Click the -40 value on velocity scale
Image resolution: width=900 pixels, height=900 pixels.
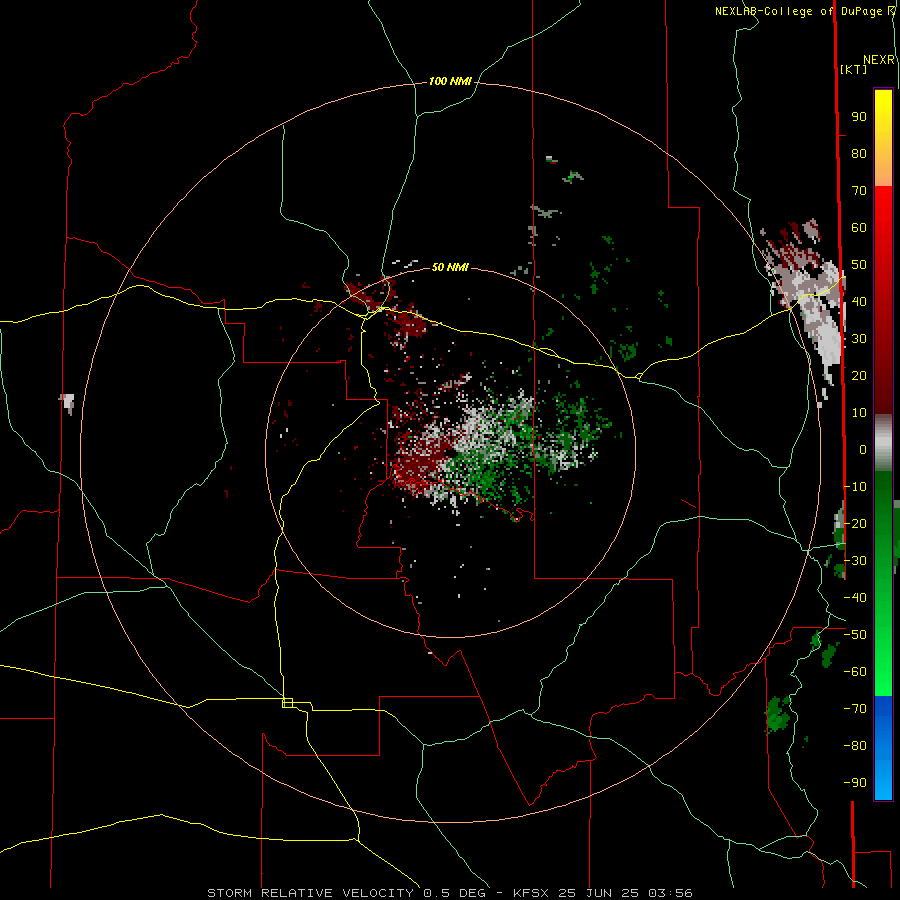[x=855, y=598]
